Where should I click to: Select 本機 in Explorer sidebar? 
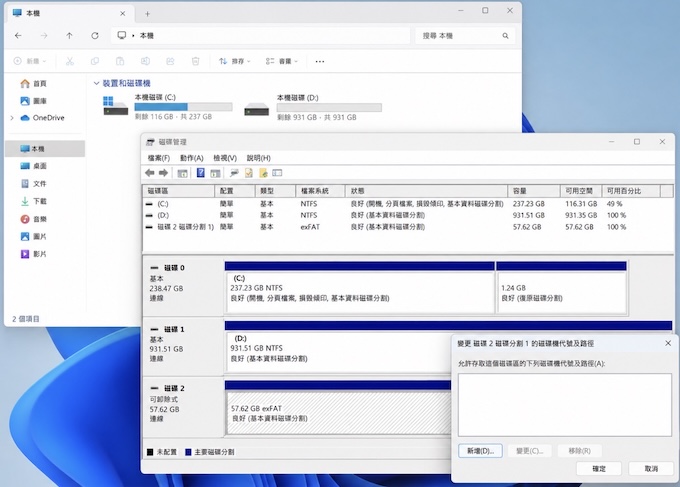[45, 149]
